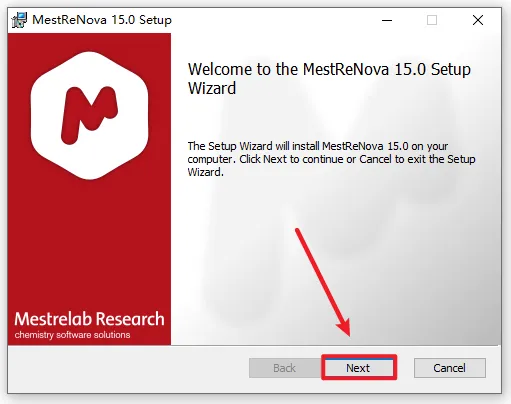Click the chemistry software solutions tagline
Screen dimensions: 511x404
pyautogui.click(x=72, y=335)
